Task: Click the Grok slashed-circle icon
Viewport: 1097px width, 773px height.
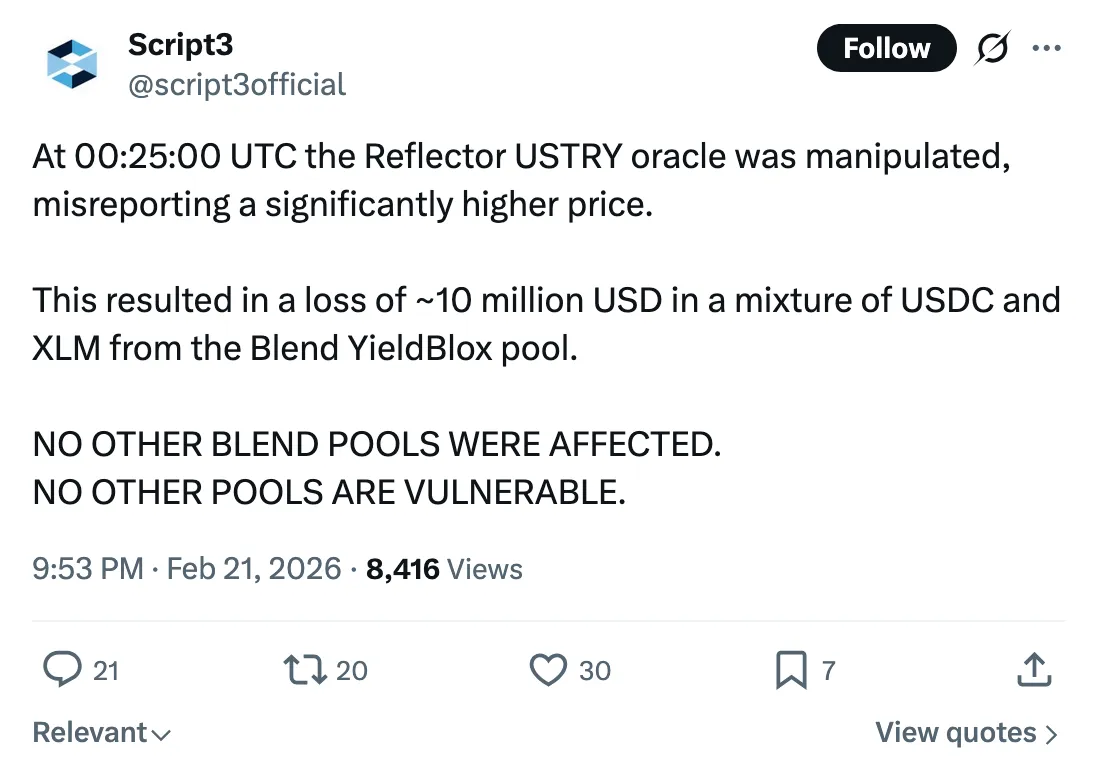Action: [x=990, y=48]
